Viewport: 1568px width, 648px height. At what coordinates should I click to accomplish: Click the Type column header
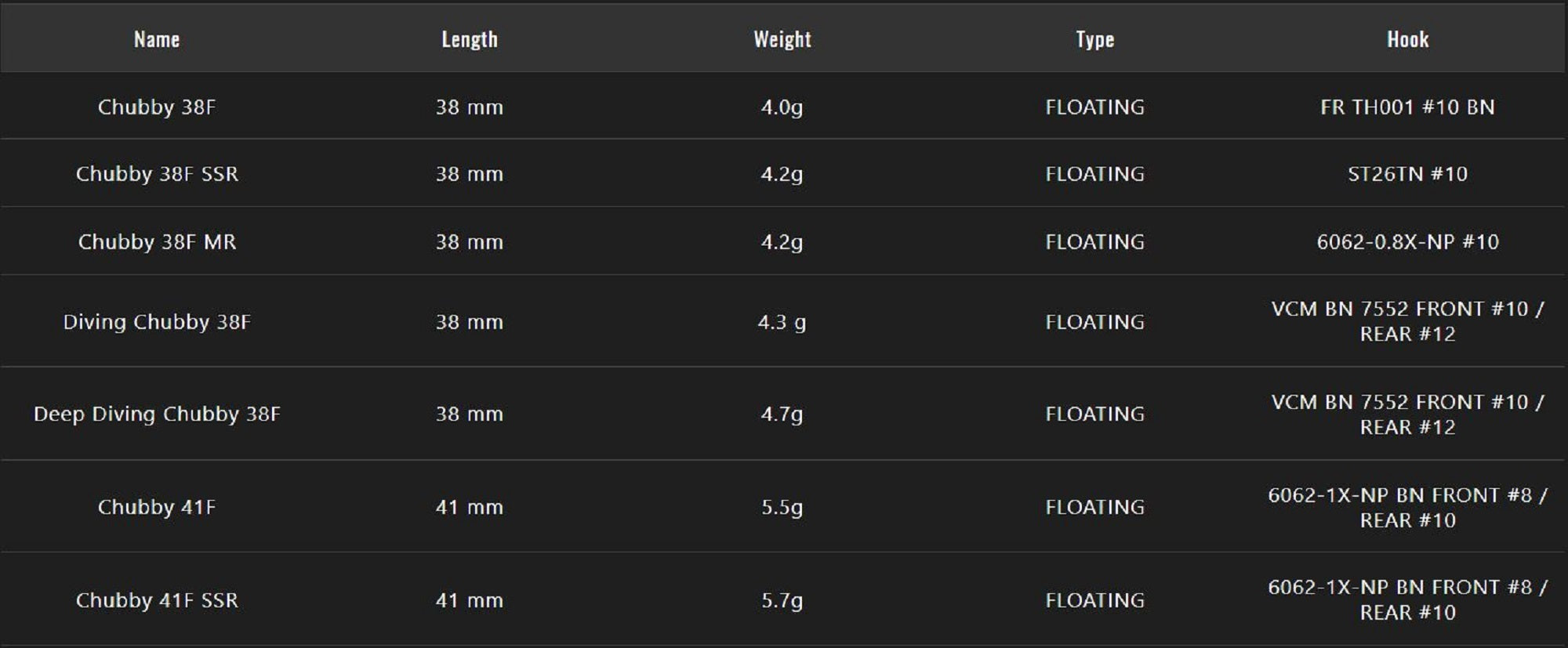coord(1094,39)
